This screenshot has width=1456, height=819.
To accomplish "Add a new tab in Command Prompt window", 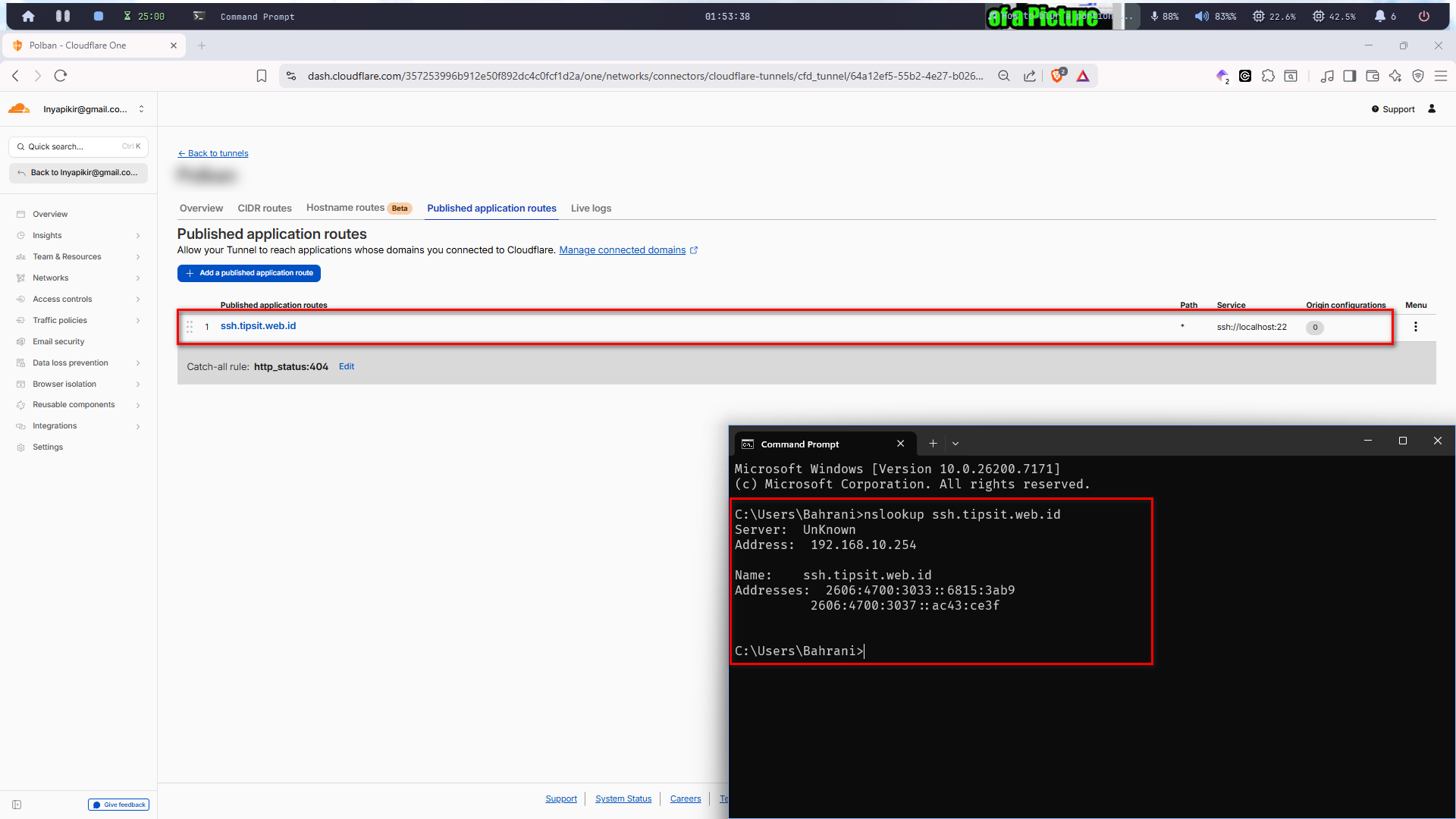I will click(934, 444).
